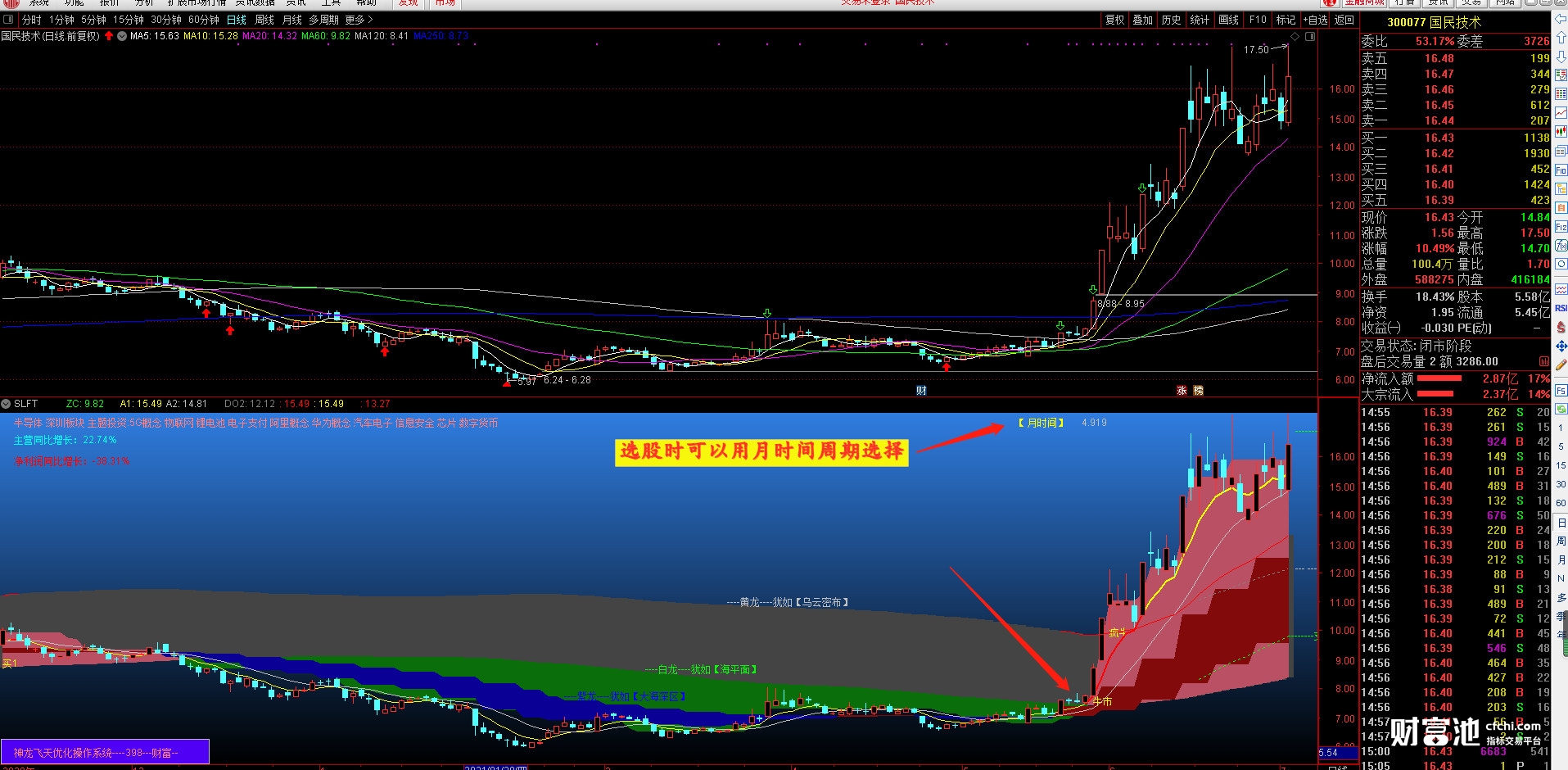The width and height of the screenshot is (1568, 770).
Task: Toggle the round icon left of SLFT
Action: 6,404
